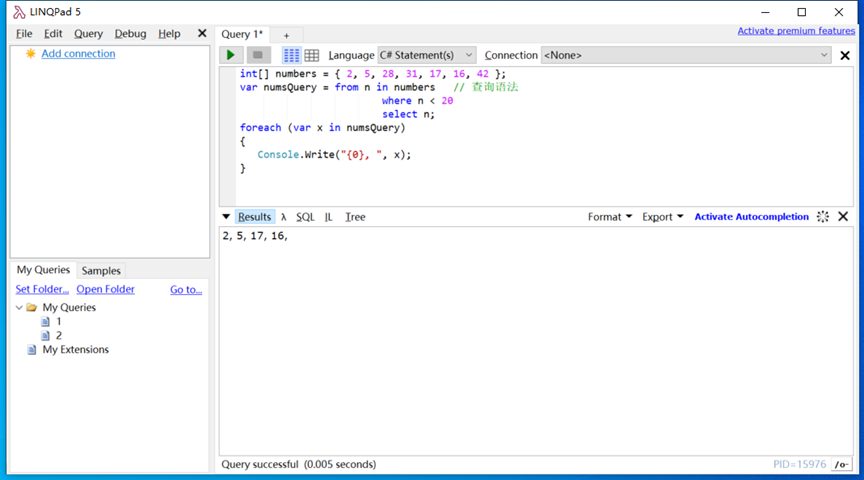The image size is (864, 480).
Task: Click the /o- optimization toggle in the status bar
Action: tap(841, 465)
